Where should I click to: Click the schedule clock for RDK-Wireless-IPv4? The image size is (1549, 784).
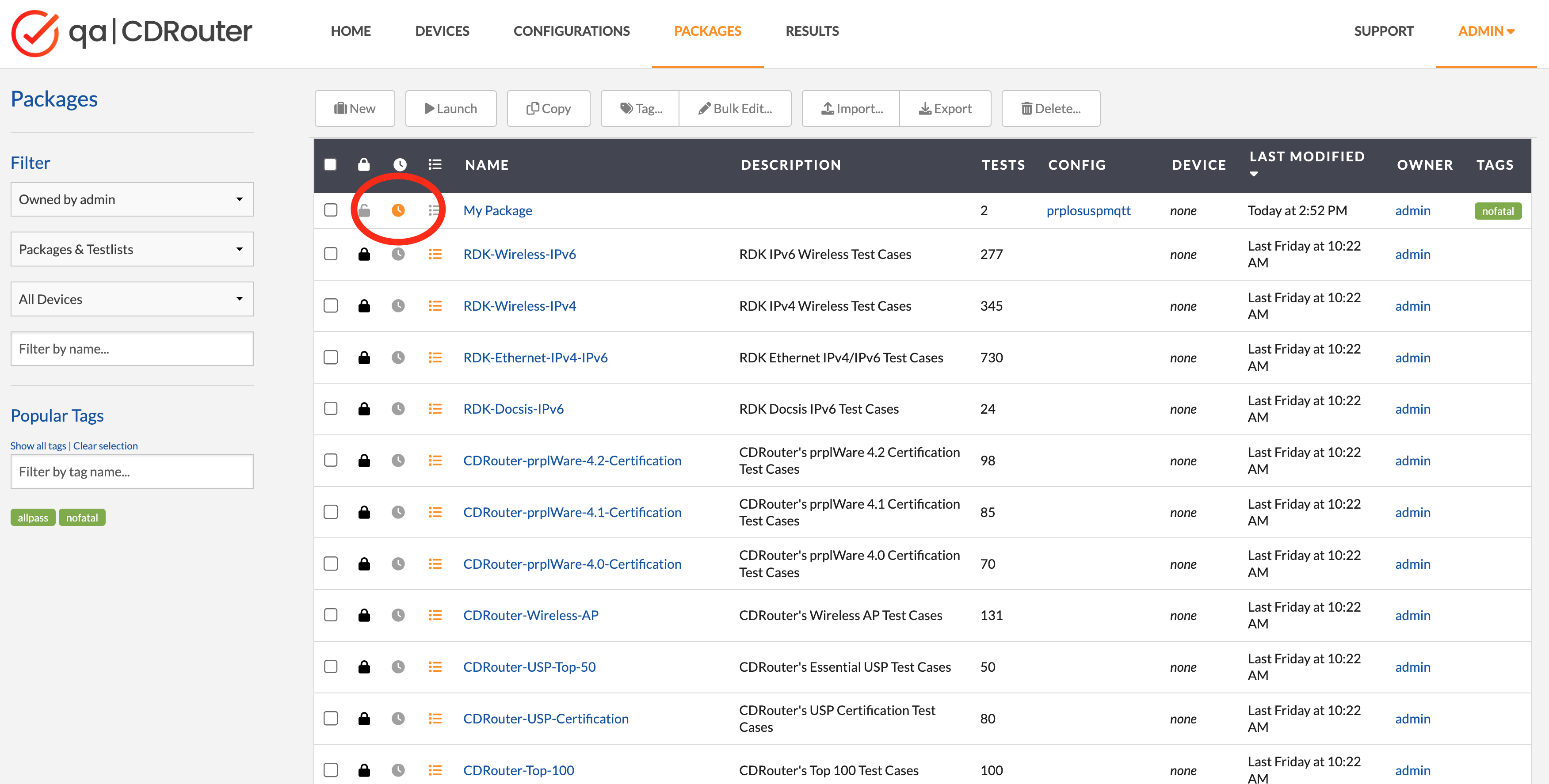pyautogui.click(x=398, y=306)
